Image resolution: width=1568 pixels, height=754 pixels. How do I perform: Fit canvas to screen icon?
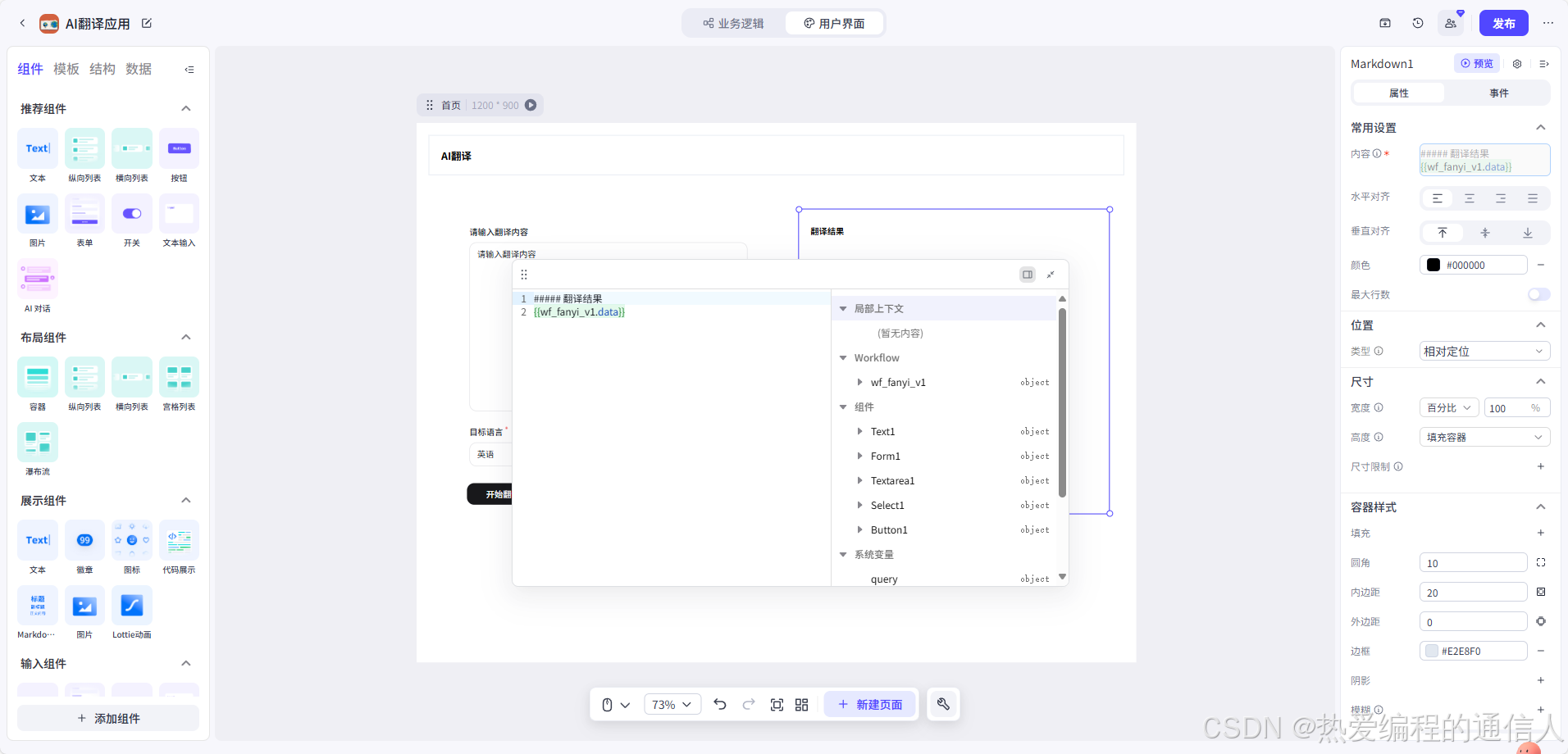click(x=777, y=705)
